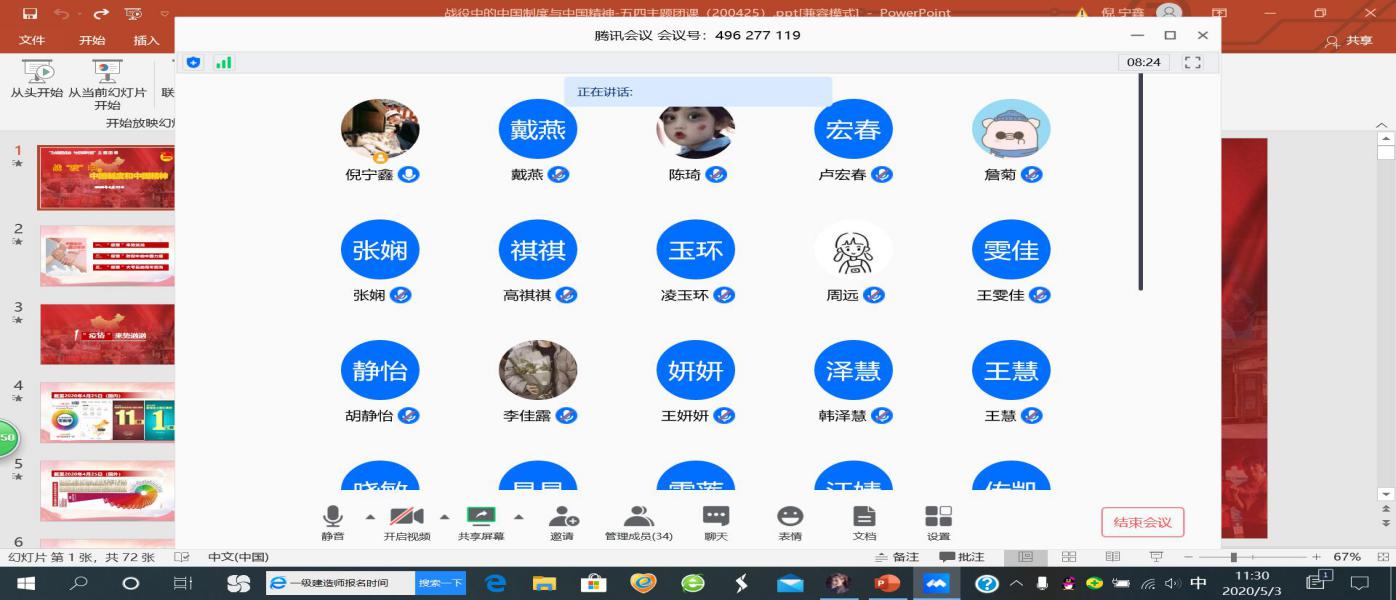Toggle the 备注 notes pane in PowerPoint

pos(897,557)
